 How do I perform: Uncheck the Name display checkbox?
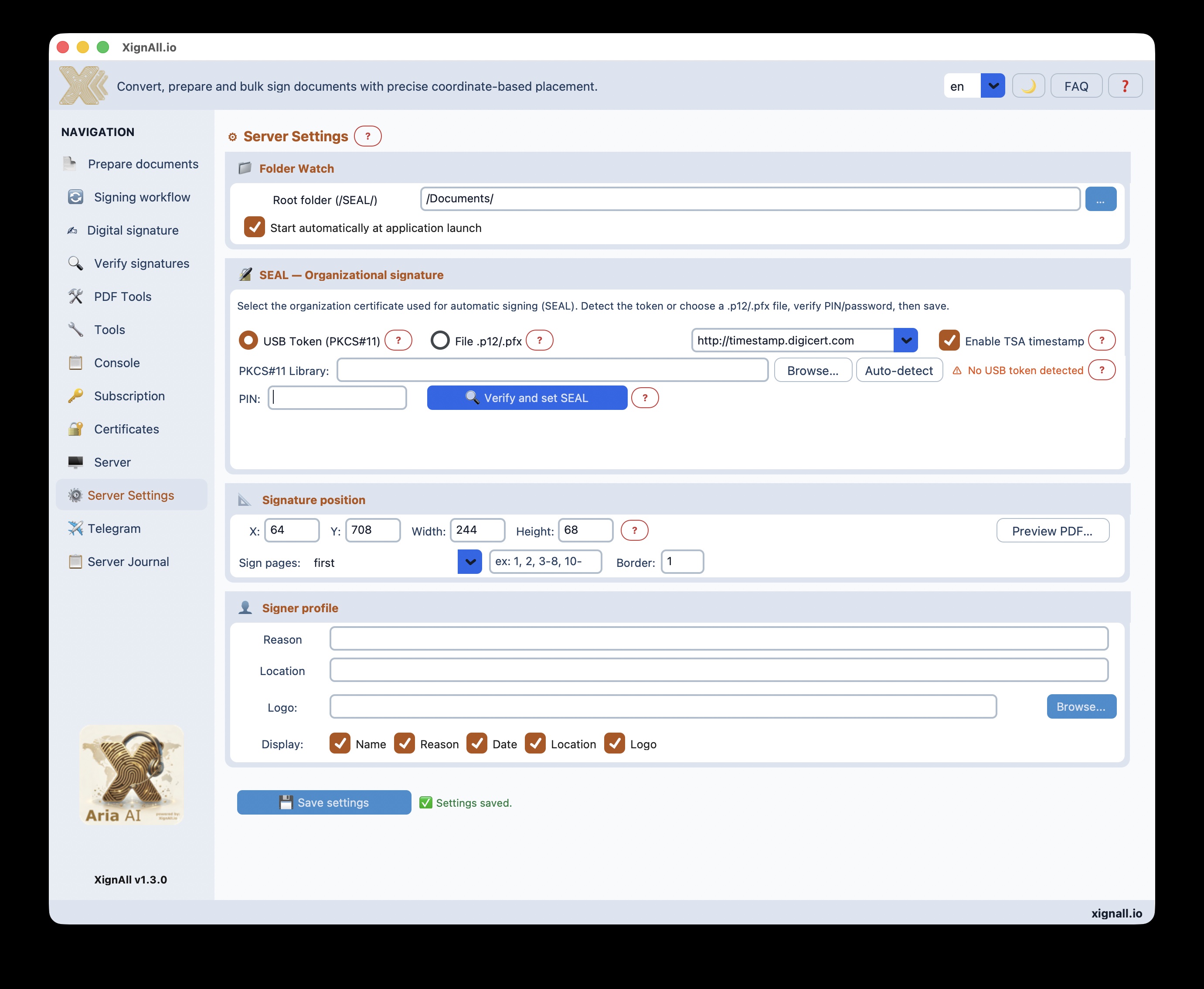click(x=340, y=743)
